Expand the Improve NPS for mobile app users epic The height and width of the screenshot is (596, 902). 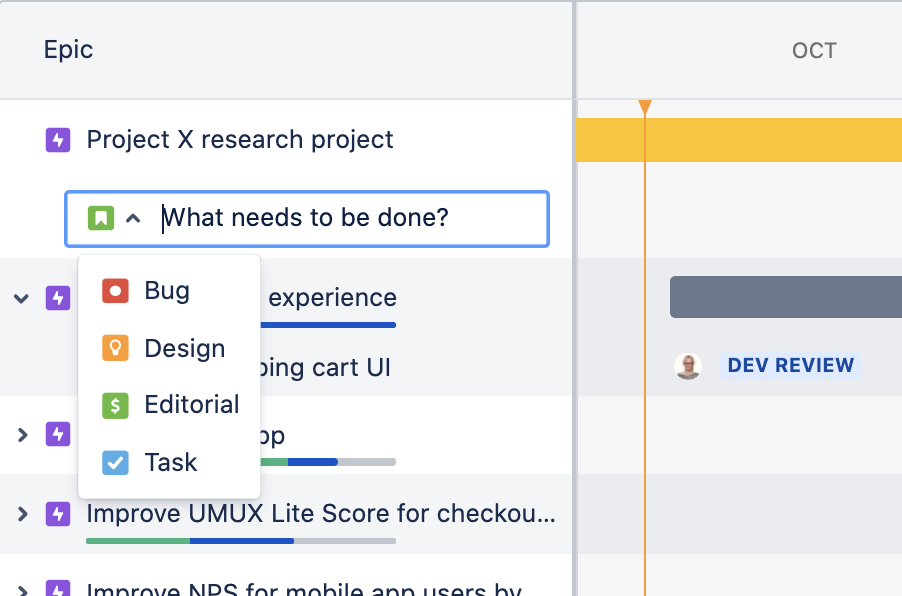20,589
